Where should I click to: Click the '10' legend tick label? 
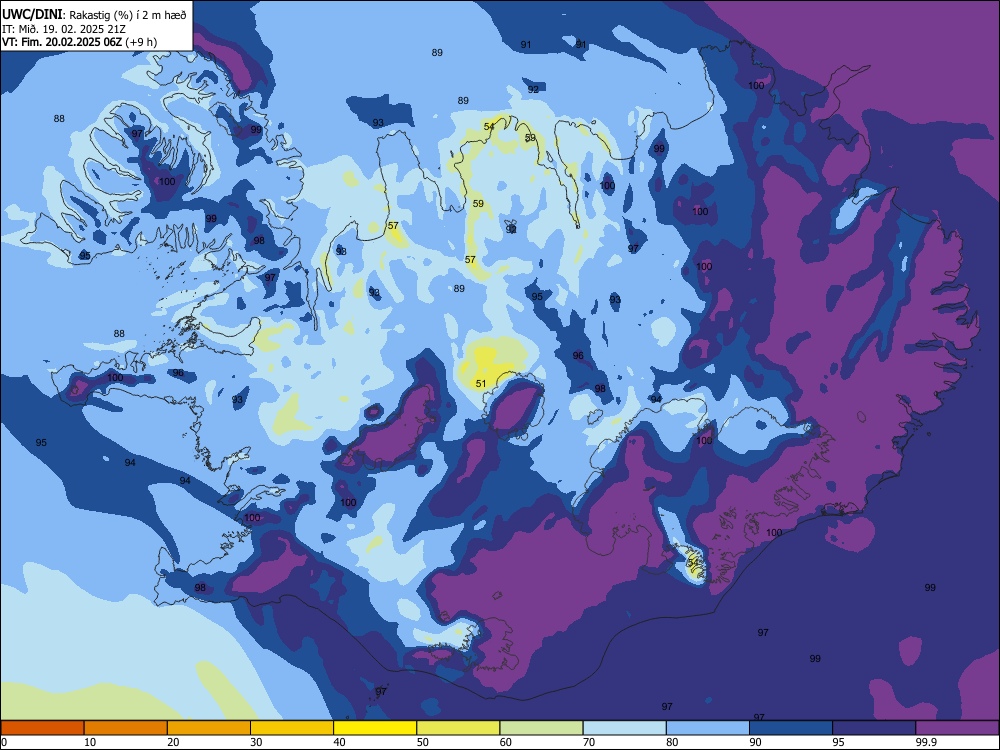click(x=90, y=742)
